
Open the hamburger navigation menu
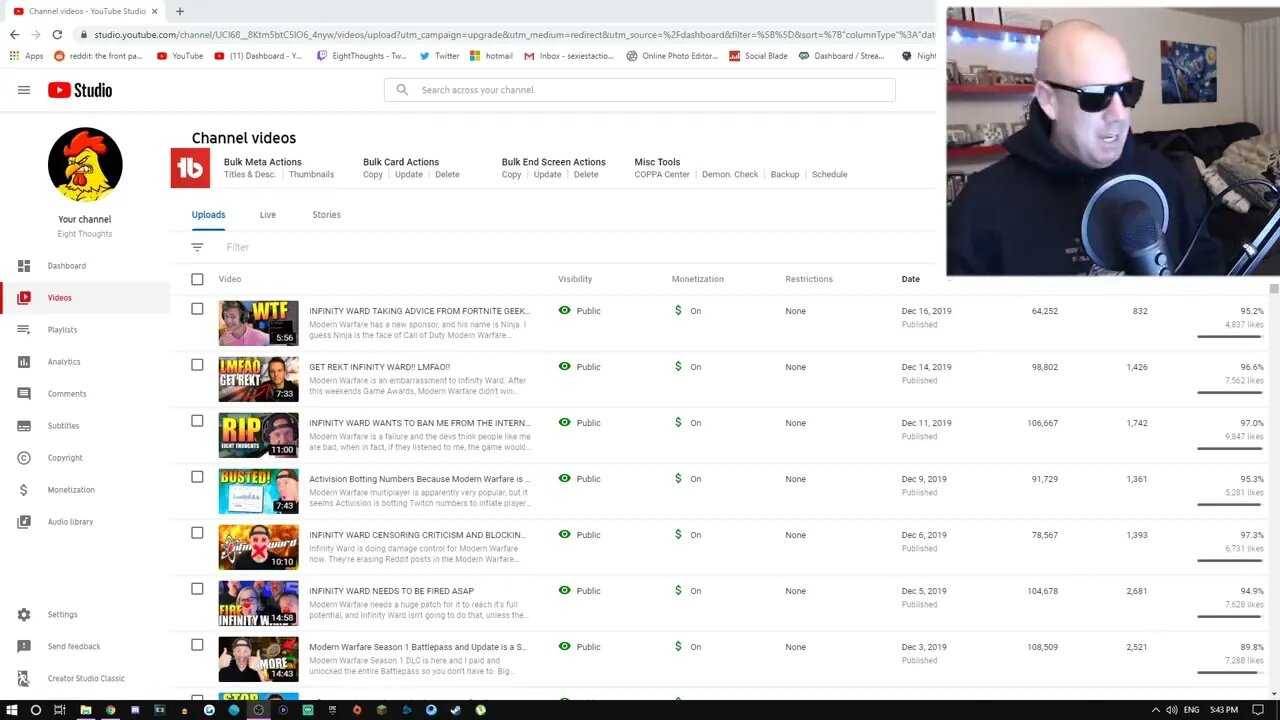pyautogui.click(x=24, y=90)
